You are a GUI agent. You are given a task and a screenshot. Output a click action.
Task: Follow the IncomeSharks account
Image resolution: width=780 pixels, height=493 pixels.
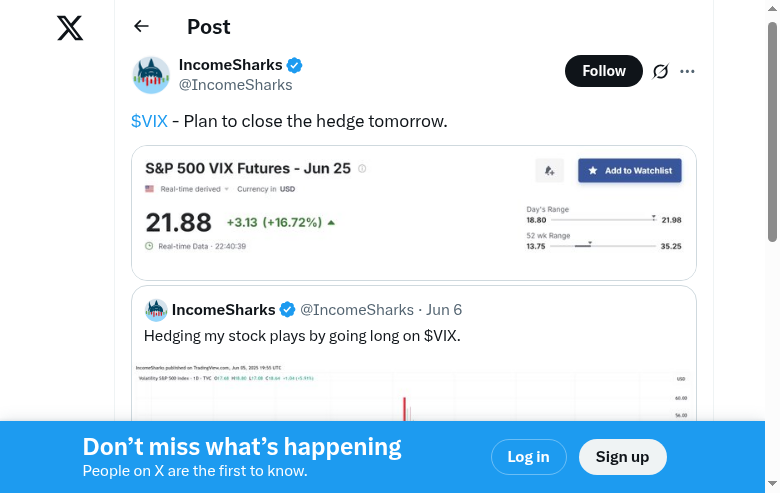(x=604, y=71)
